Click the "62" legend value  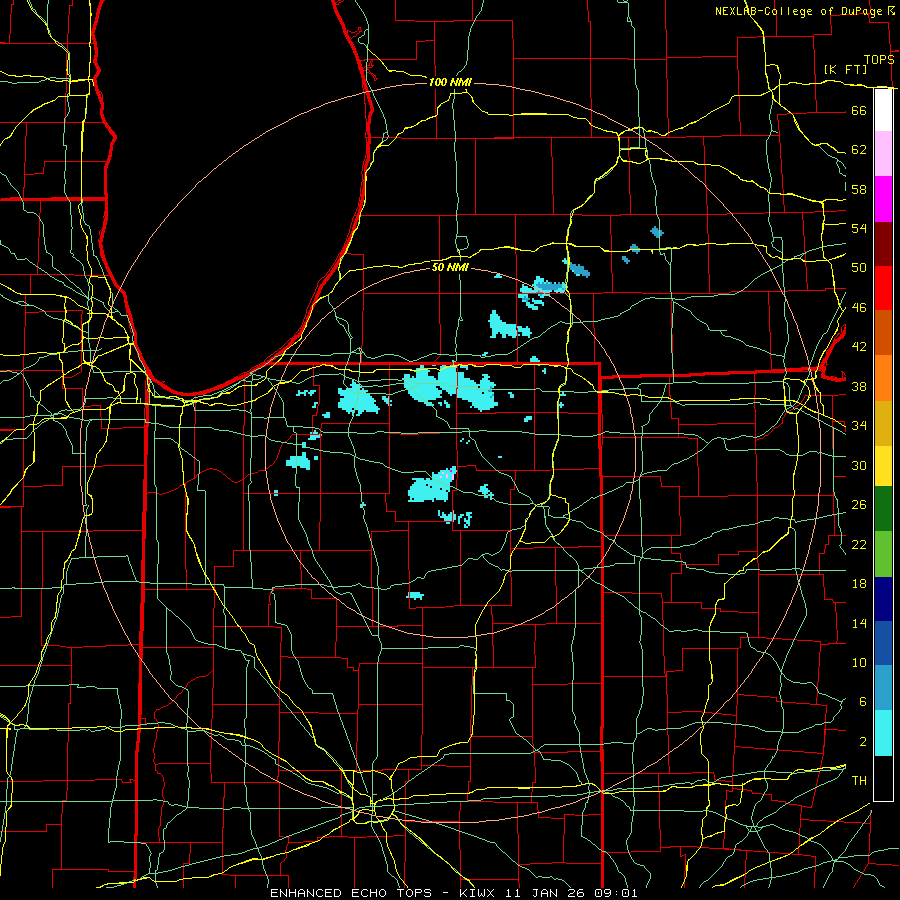click(859, 150)
